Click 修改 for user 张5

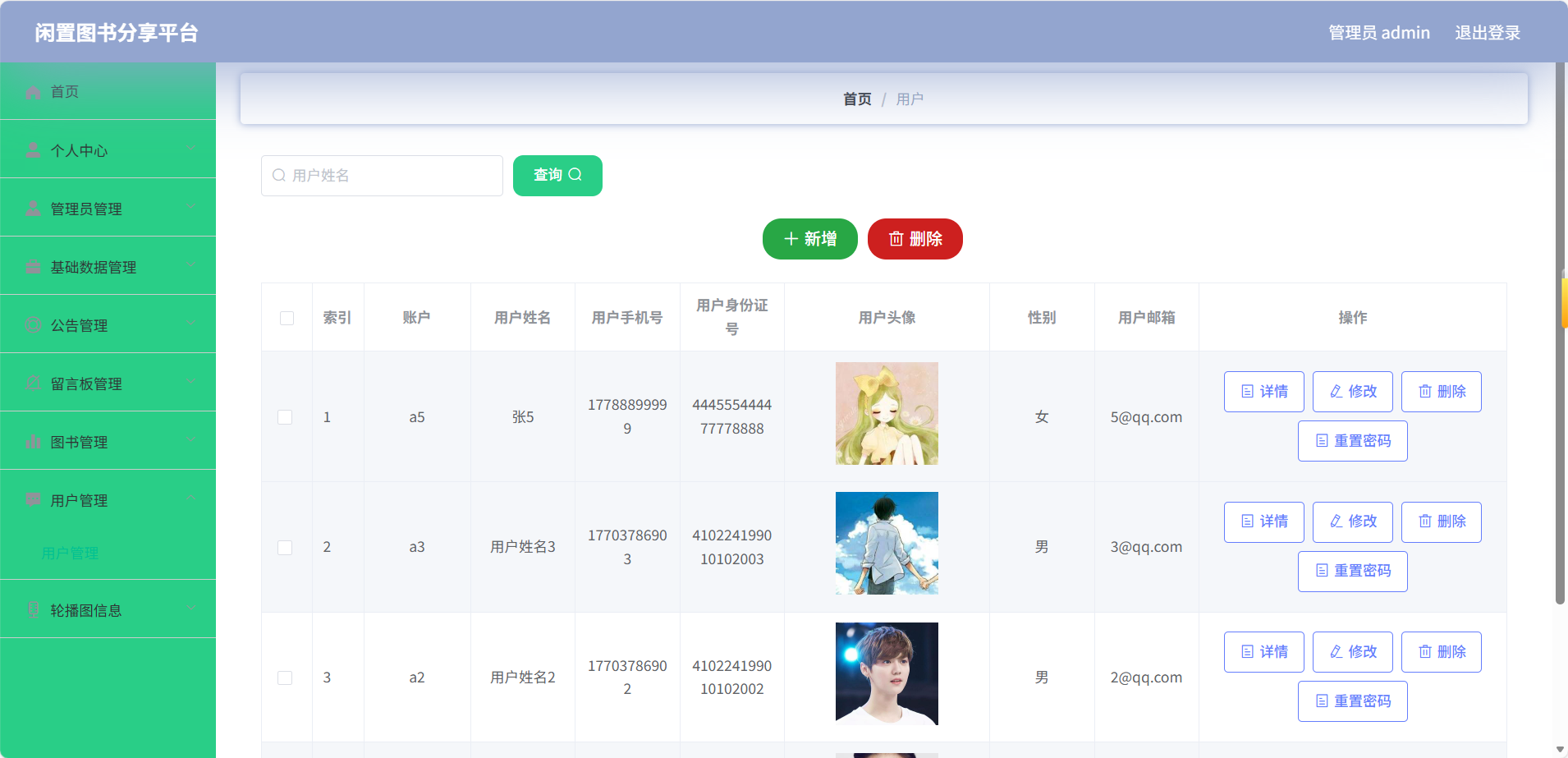point(1353,392)
